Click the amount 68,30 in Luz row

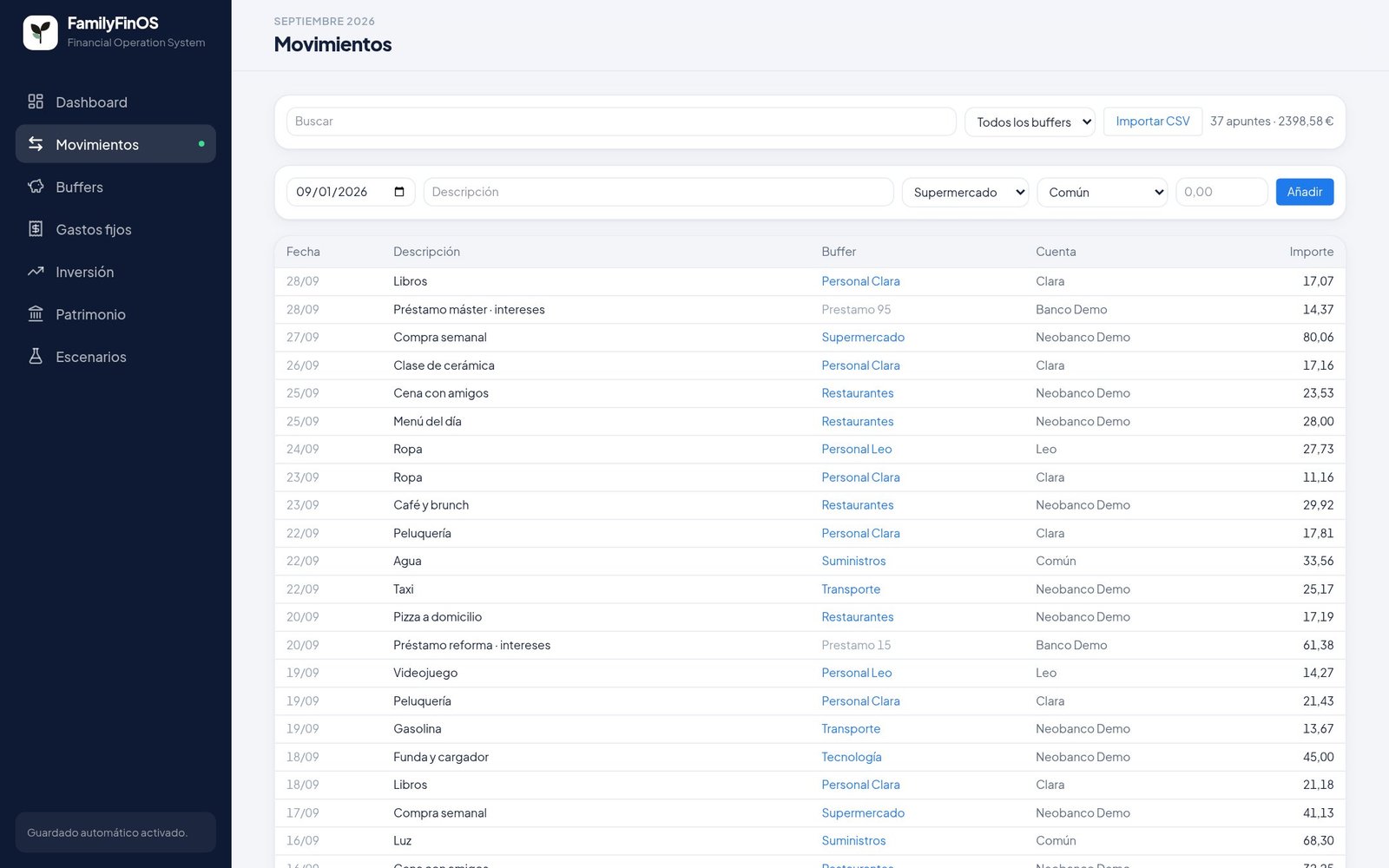click(x=1318, y=840)
